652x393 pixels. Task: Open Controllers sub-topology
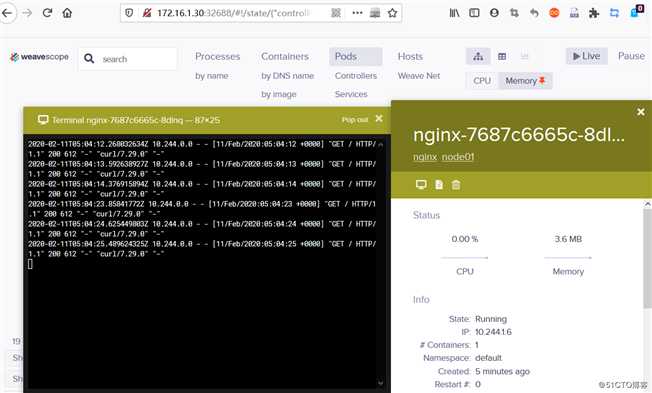pyautogui.click(x=356, y=76)
